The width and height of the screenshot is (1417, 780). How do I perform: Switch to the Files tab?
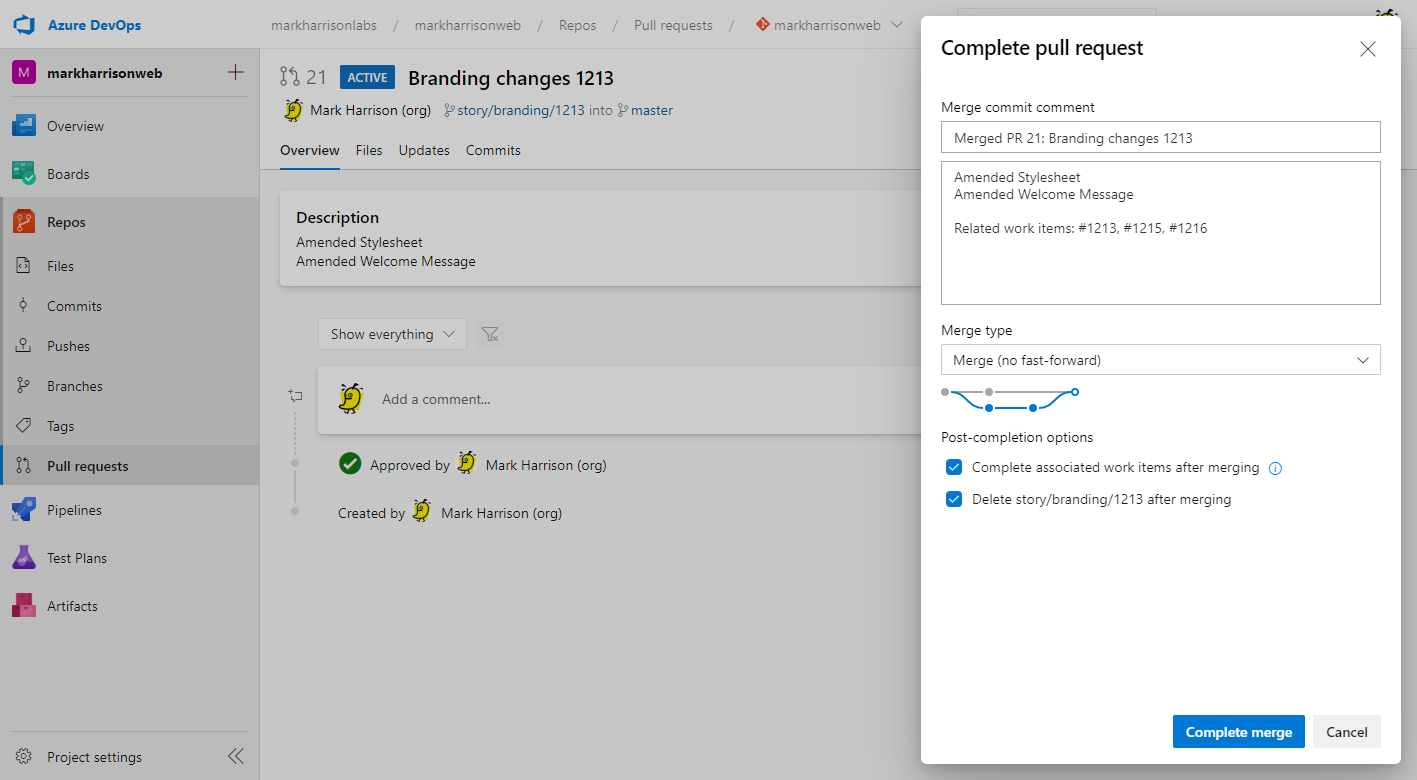tap(369, 150)
